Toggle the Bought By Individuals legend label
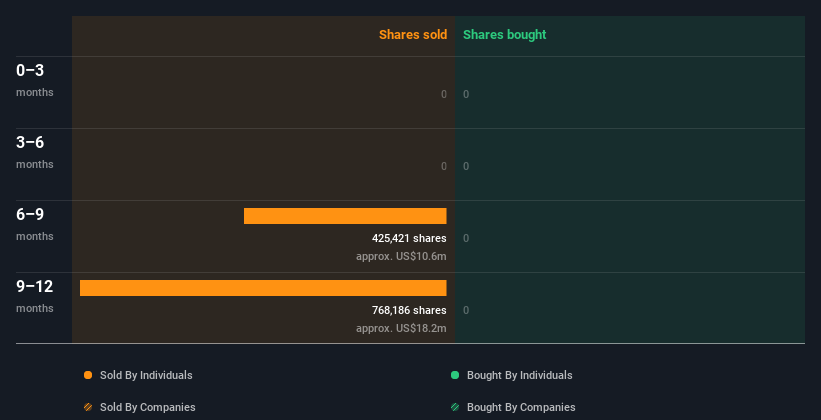 click(519, 375)
